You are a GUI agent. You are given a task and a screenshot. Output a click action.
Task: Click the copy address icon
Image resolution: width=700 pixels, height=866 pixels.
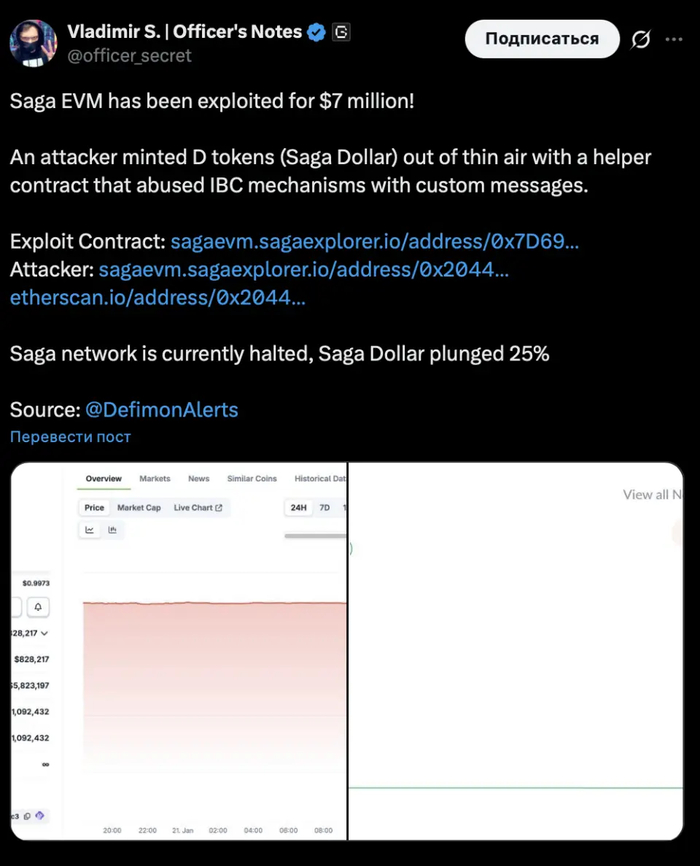(27, 817)
